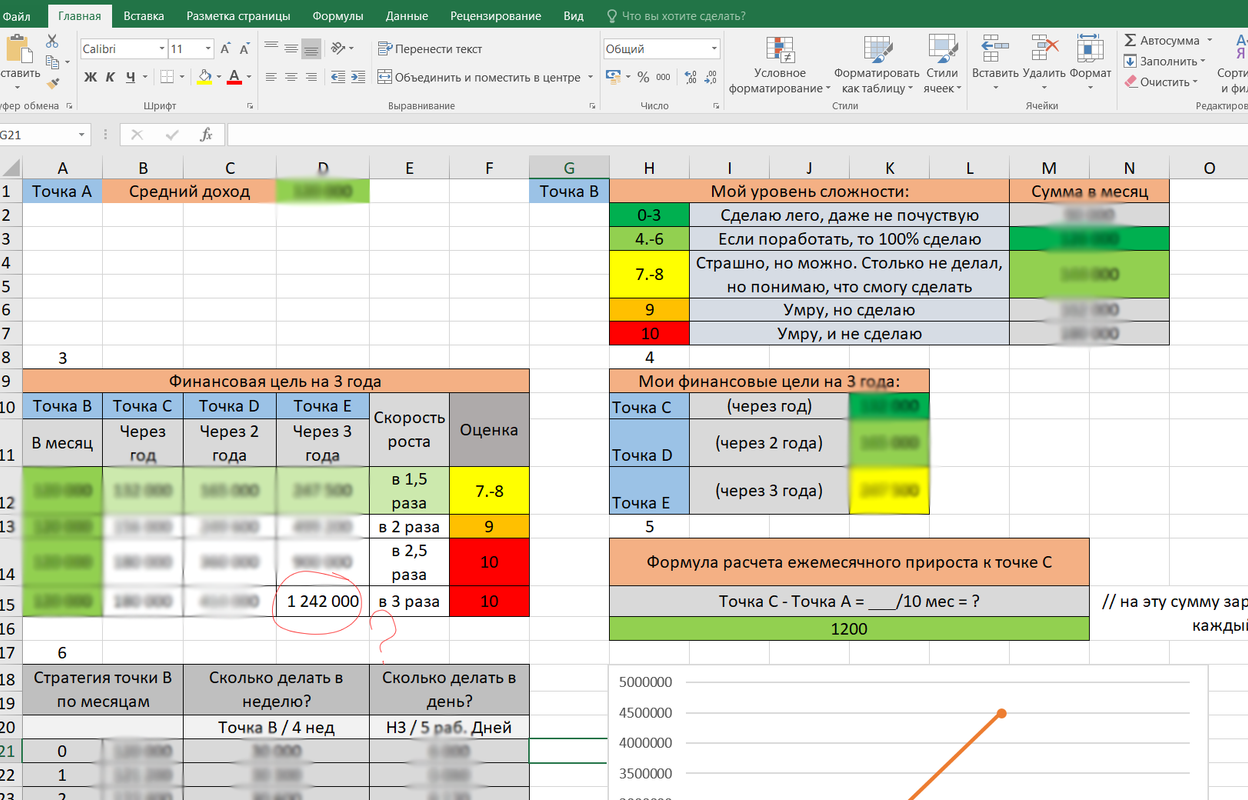Toggle italic formatting (К)
This screenshot has width=1248, height=800.
tap(110, 77)
